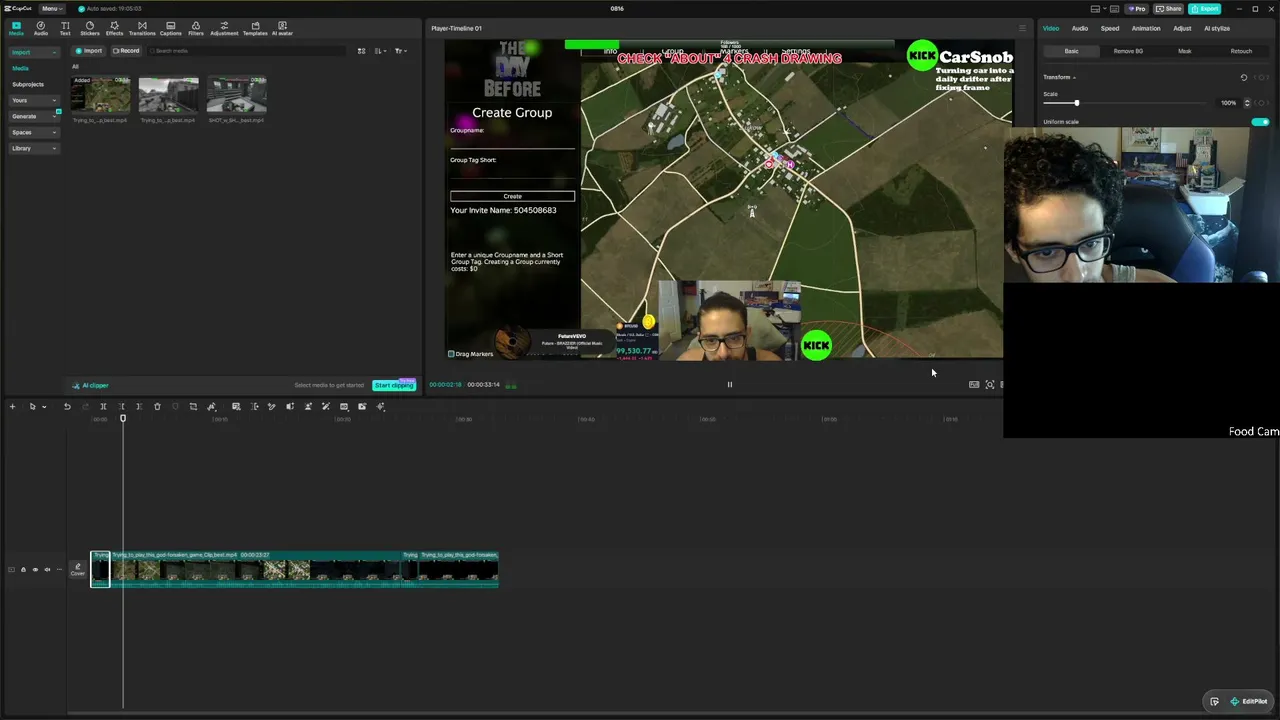Split the clip at the playhead
The height and width of the screenshot is (720, 1280).
[x=103, y=407]
